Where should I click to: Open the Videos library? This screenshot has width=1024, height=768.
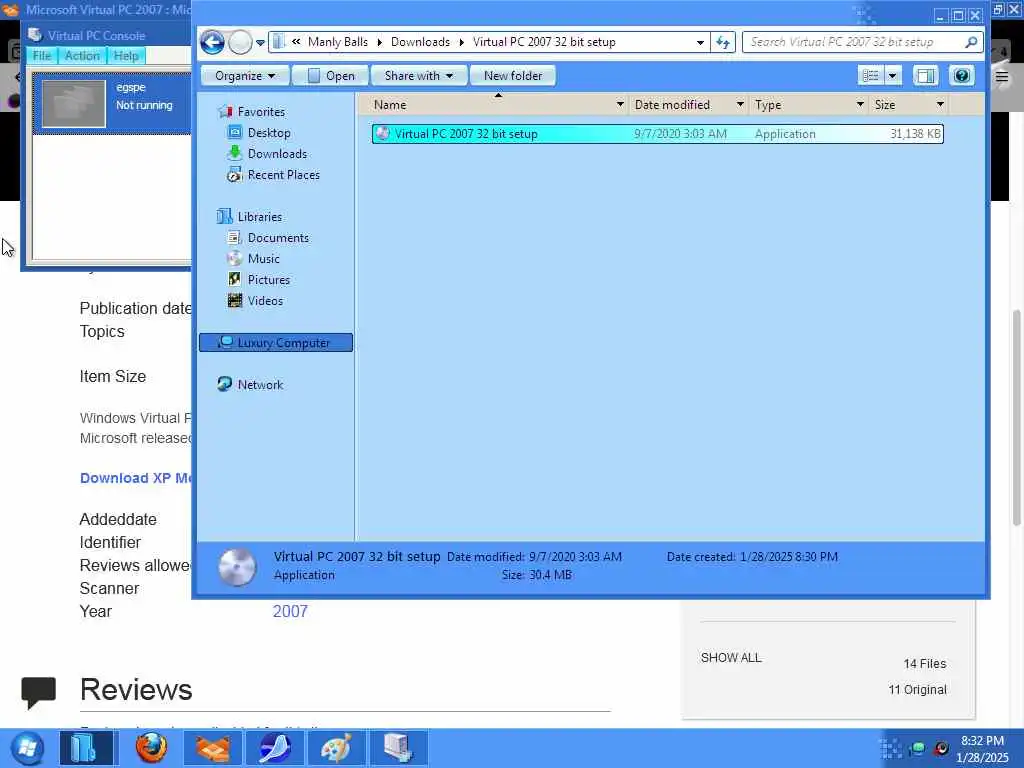tap(264, 300)
